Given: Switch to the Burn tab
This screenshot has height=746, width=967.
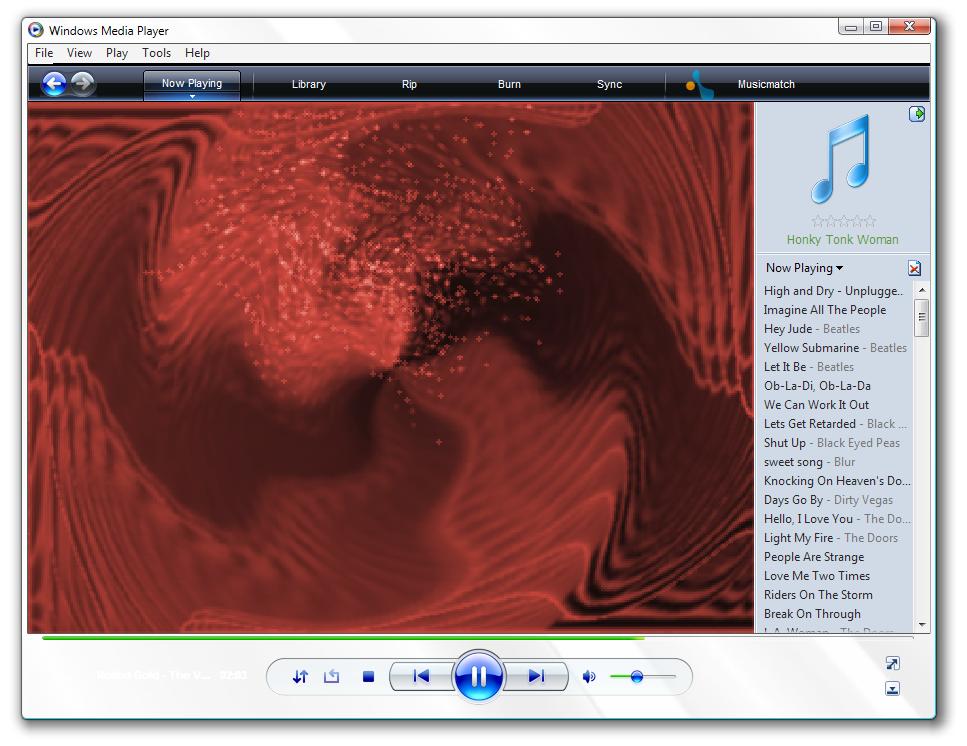Looking at the screenshot, I should pos(509,84).
